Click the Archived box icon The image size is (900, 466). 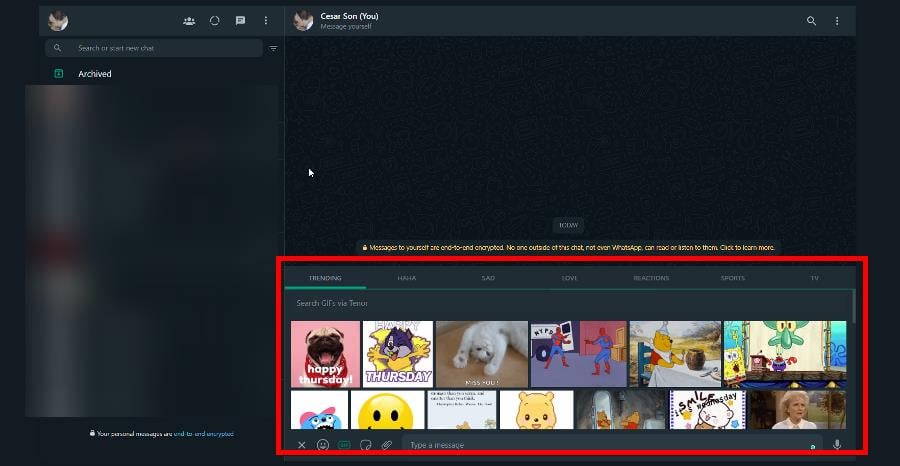coord(59,73)
